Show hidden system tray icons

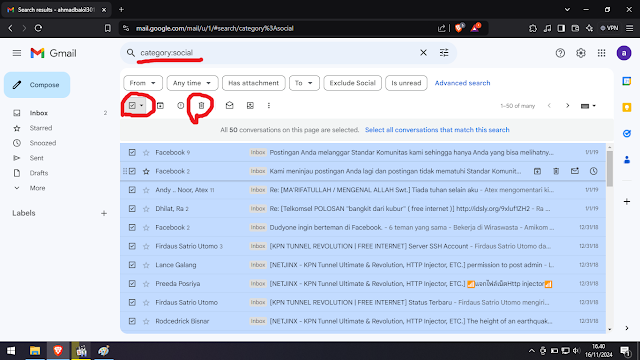531,351
